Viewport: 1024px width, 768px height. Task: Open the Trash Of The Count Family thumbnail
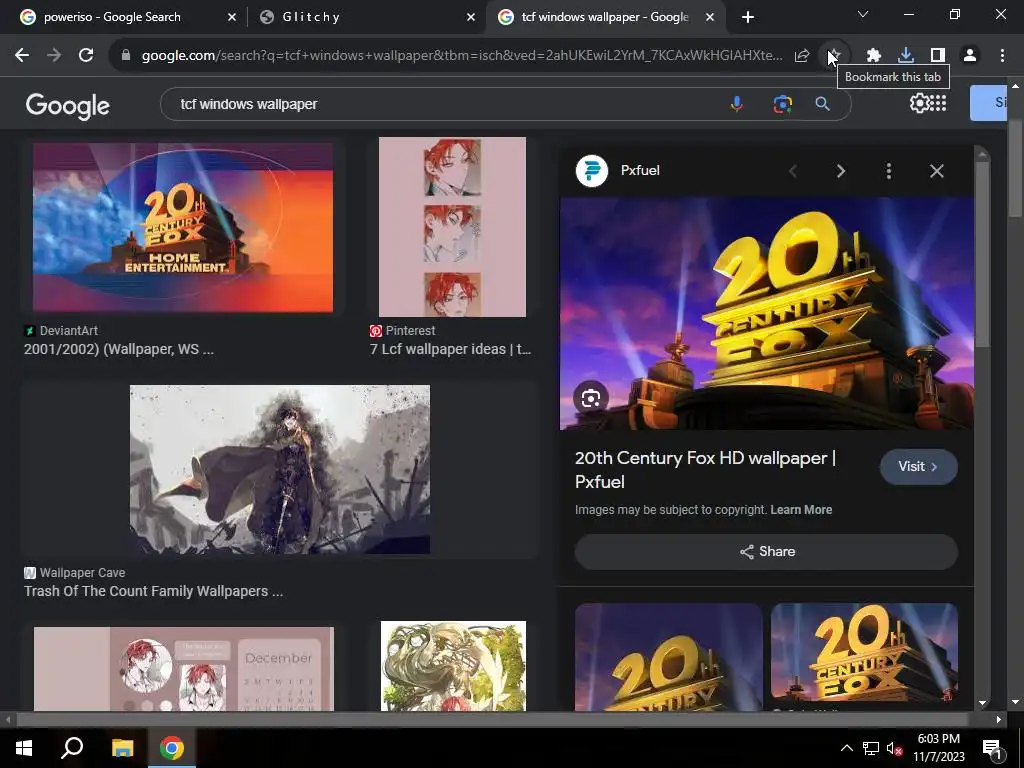click(280, 470)
